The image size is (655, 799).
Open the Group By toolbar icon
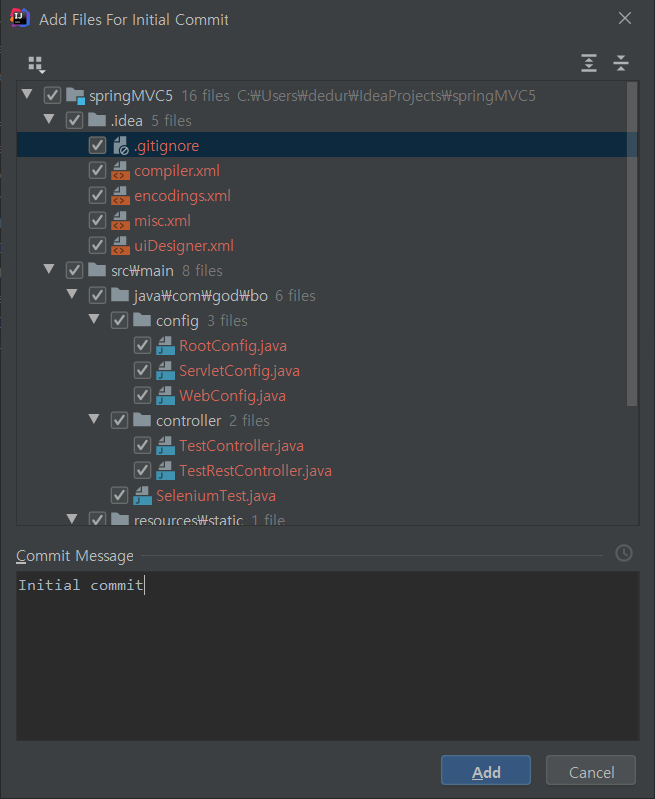(x=37, y=64)
